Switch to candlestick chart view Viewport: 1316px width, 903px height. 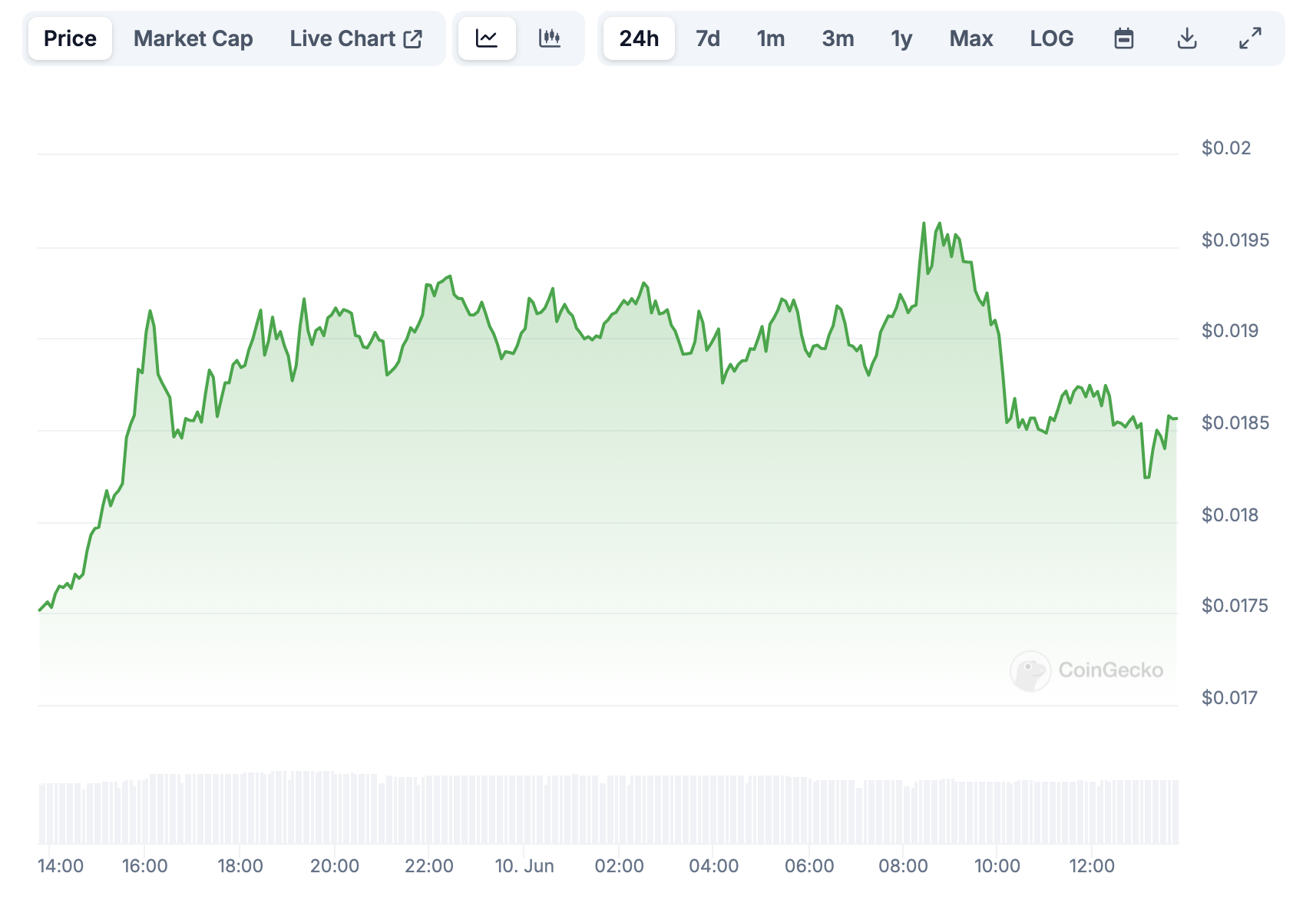coord(550,38)
